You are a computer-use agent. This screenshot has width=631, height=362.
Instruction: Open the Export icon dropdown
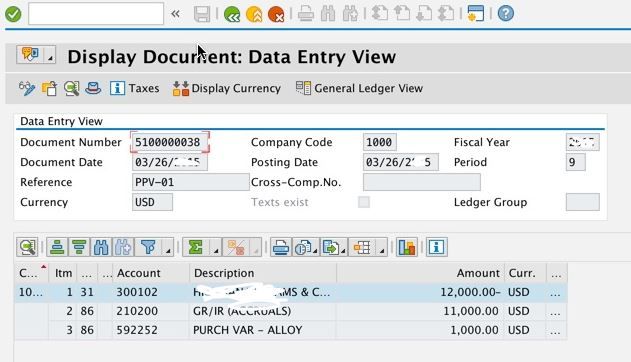pos(333,247)
